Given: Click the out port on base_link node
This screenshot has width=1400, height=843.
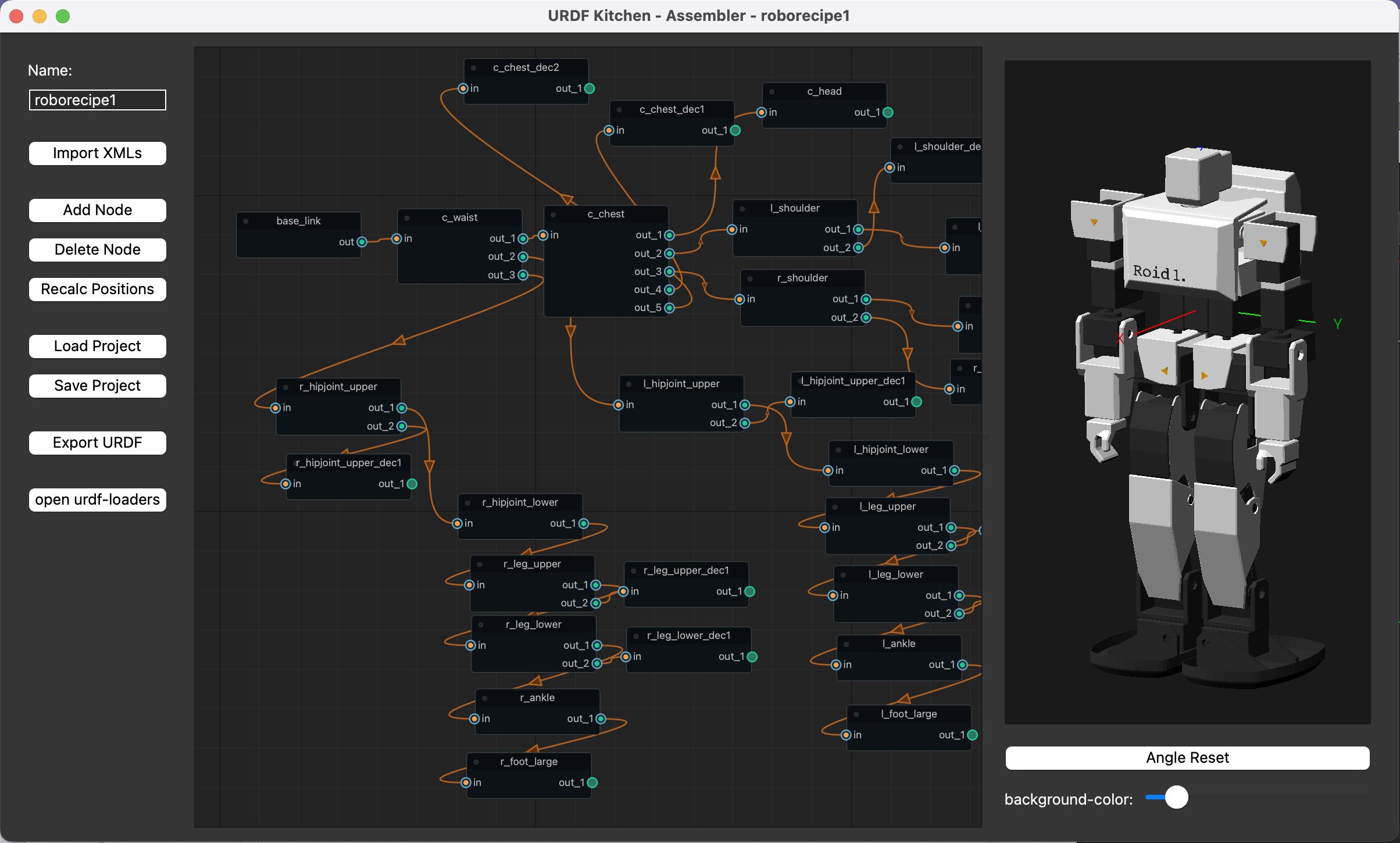Looking at the screenshot, I should click(362, 242).
